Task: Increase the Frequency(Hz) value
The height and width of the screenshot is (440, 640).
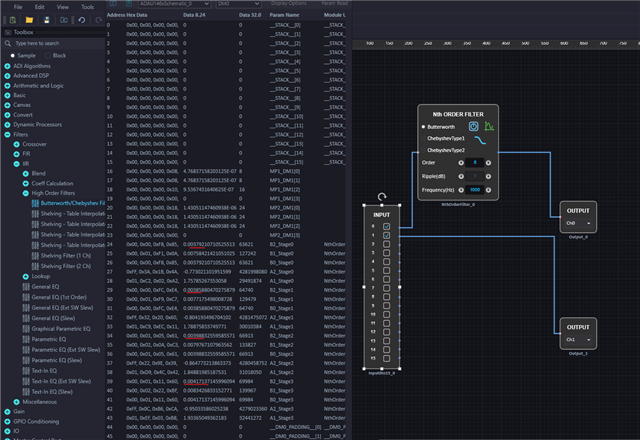Action: pyautogui.click(x=488, y=190)
